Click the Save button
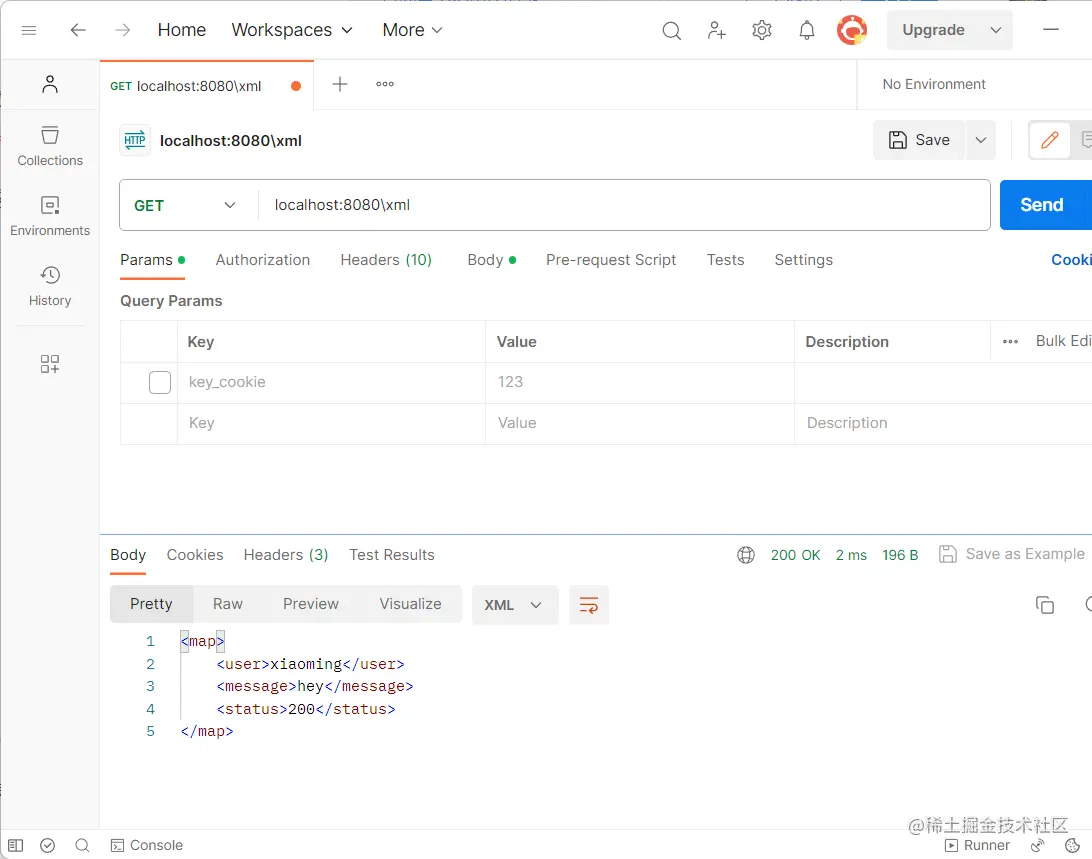The height and width of the screenshot is (859, 1092). point(919,140)
